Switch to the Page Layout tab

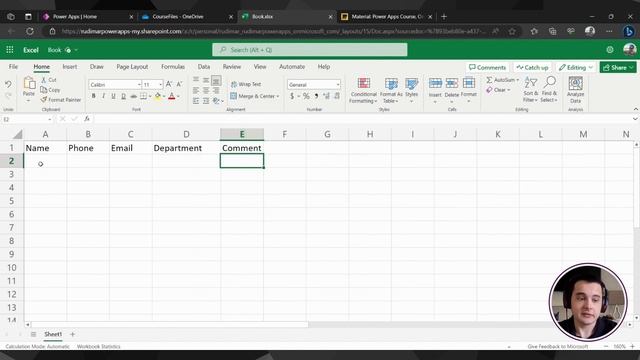(x=132, y=67)
